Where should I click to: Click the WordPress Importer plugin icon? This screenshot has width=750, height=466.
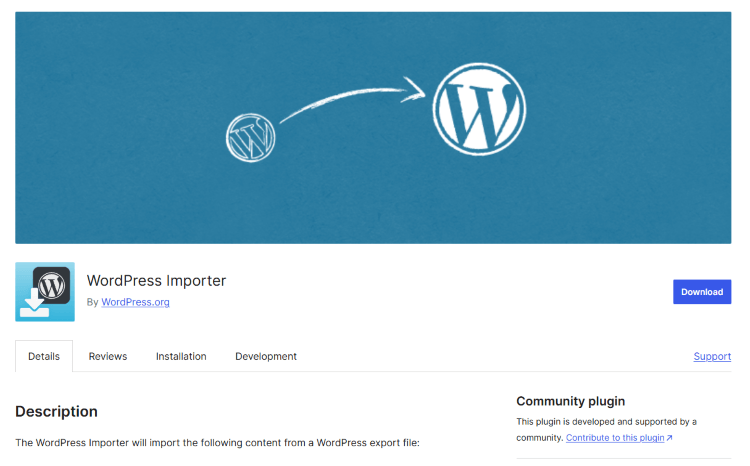[x=45, y=292]
